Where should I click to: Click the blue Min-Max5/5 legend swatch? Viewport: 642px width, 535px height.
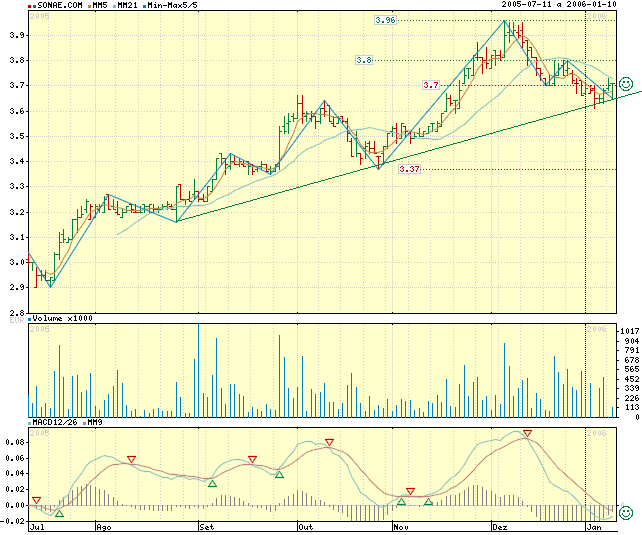(145, 6)
